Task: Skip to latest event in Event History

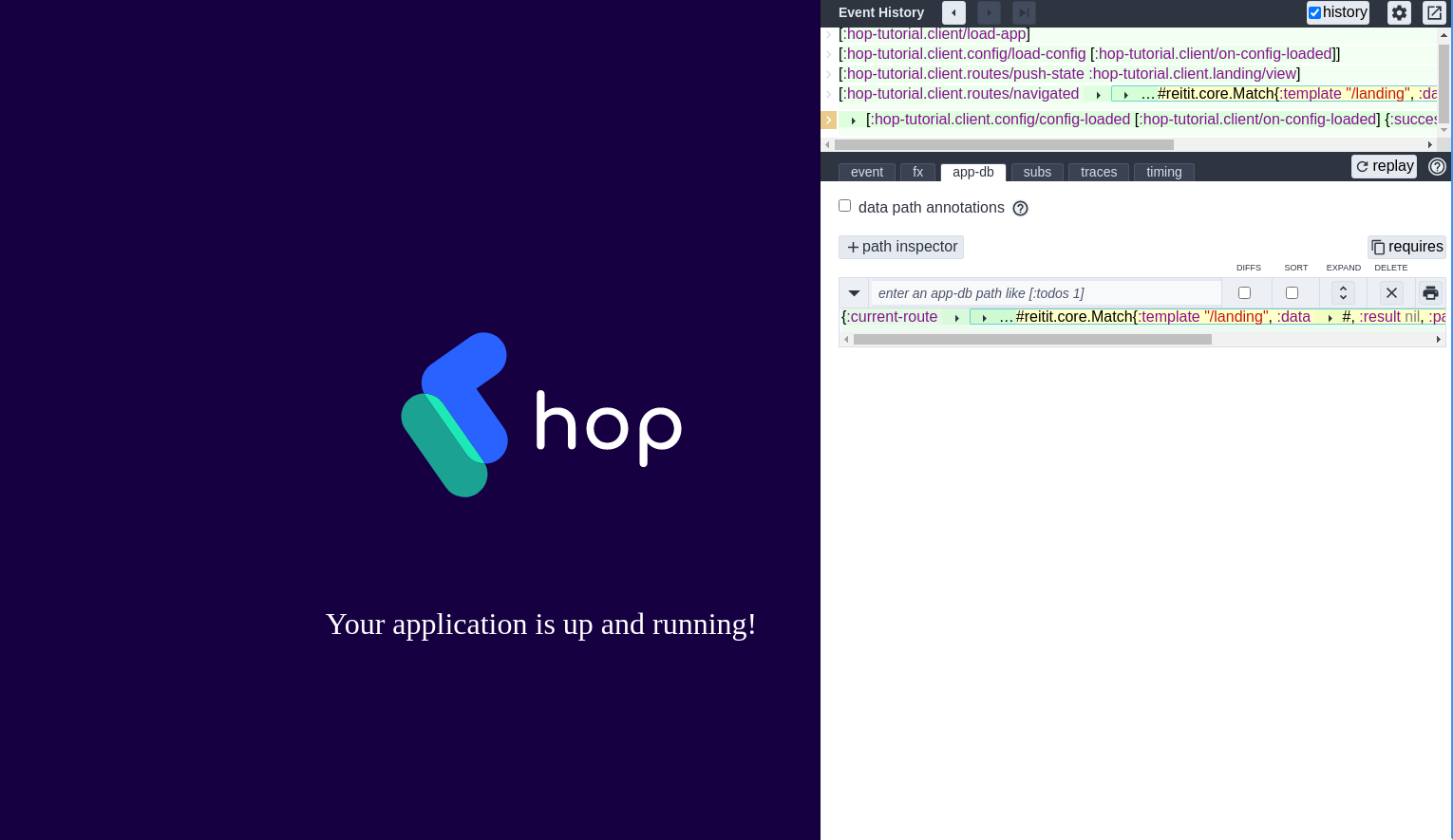Action: (1024, 12)
